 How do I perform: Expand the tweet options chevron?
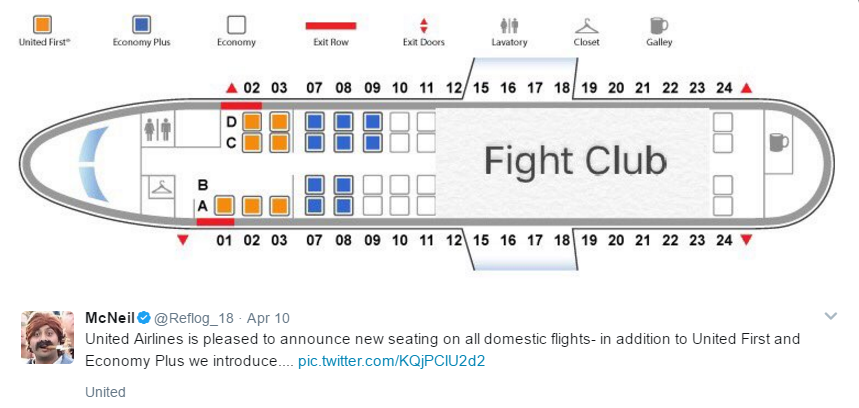(x=831, y=316)
